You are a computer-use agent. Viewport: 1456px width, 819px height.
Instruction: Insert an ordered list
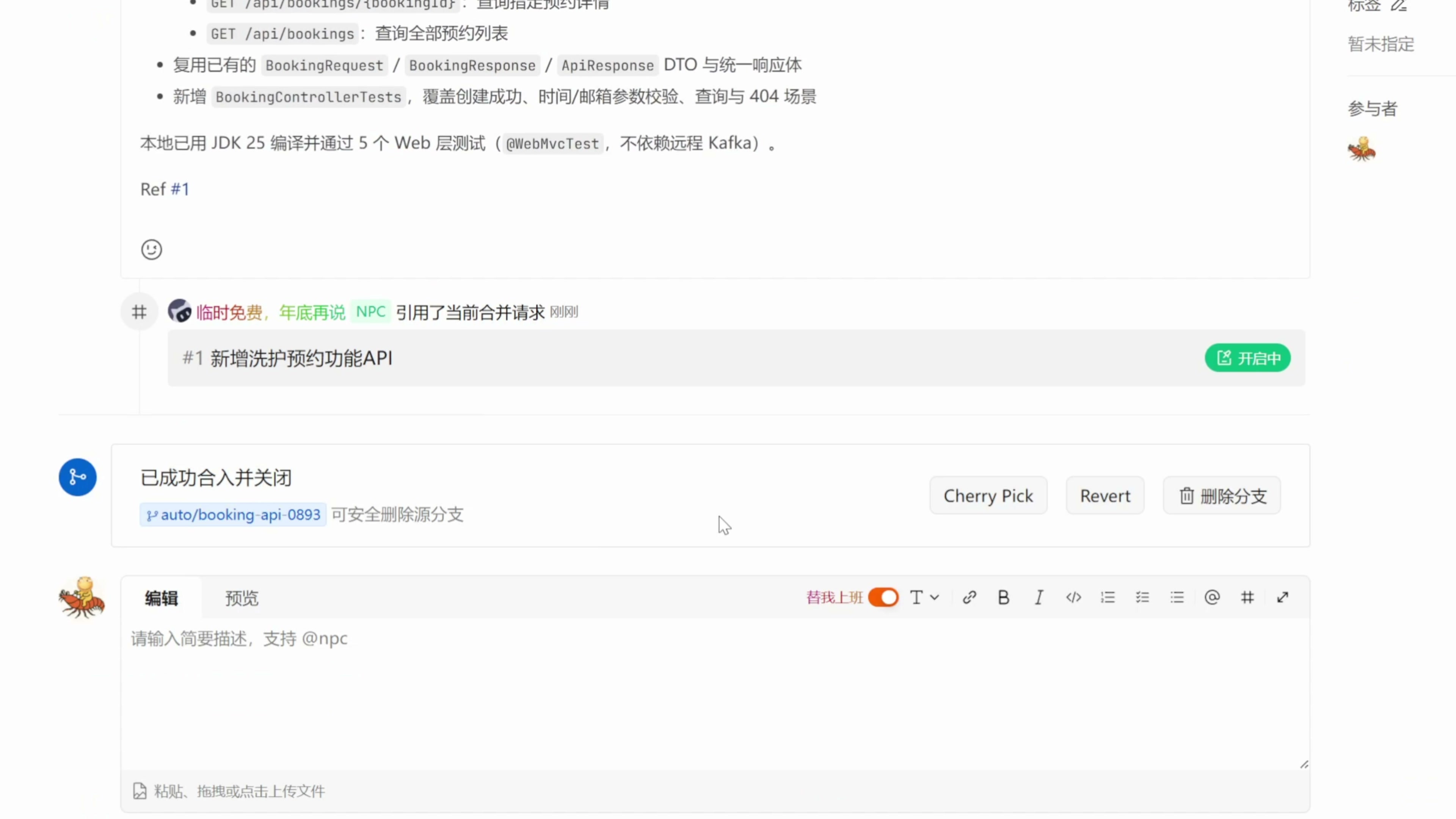(x=1108, y=598)
